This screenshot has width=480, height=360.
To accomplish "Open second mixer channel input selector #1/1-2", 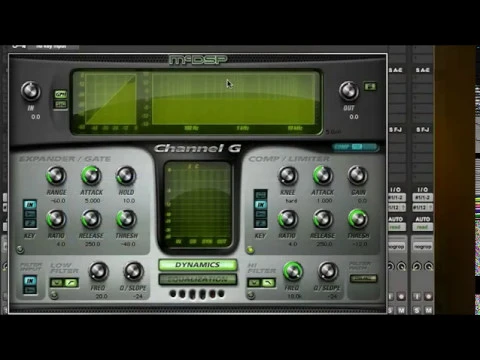I will tap(423, 197).
